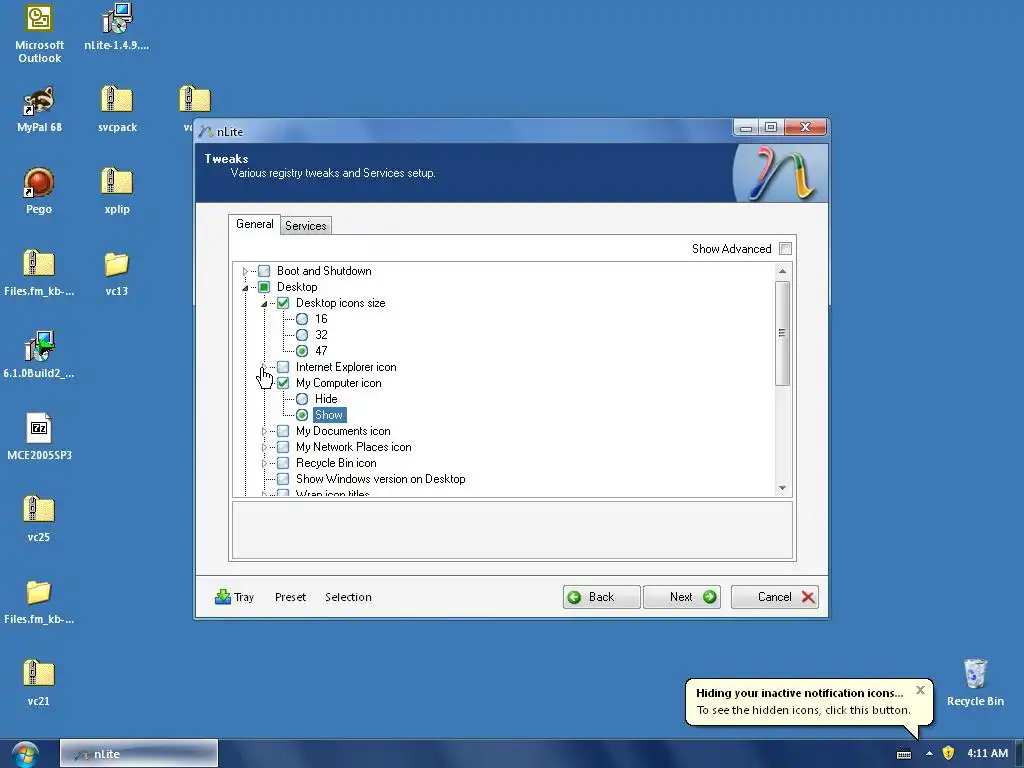Click Next to continue in nLite
The height and width of the screenshot is (768, 1024).
(682, 597)
